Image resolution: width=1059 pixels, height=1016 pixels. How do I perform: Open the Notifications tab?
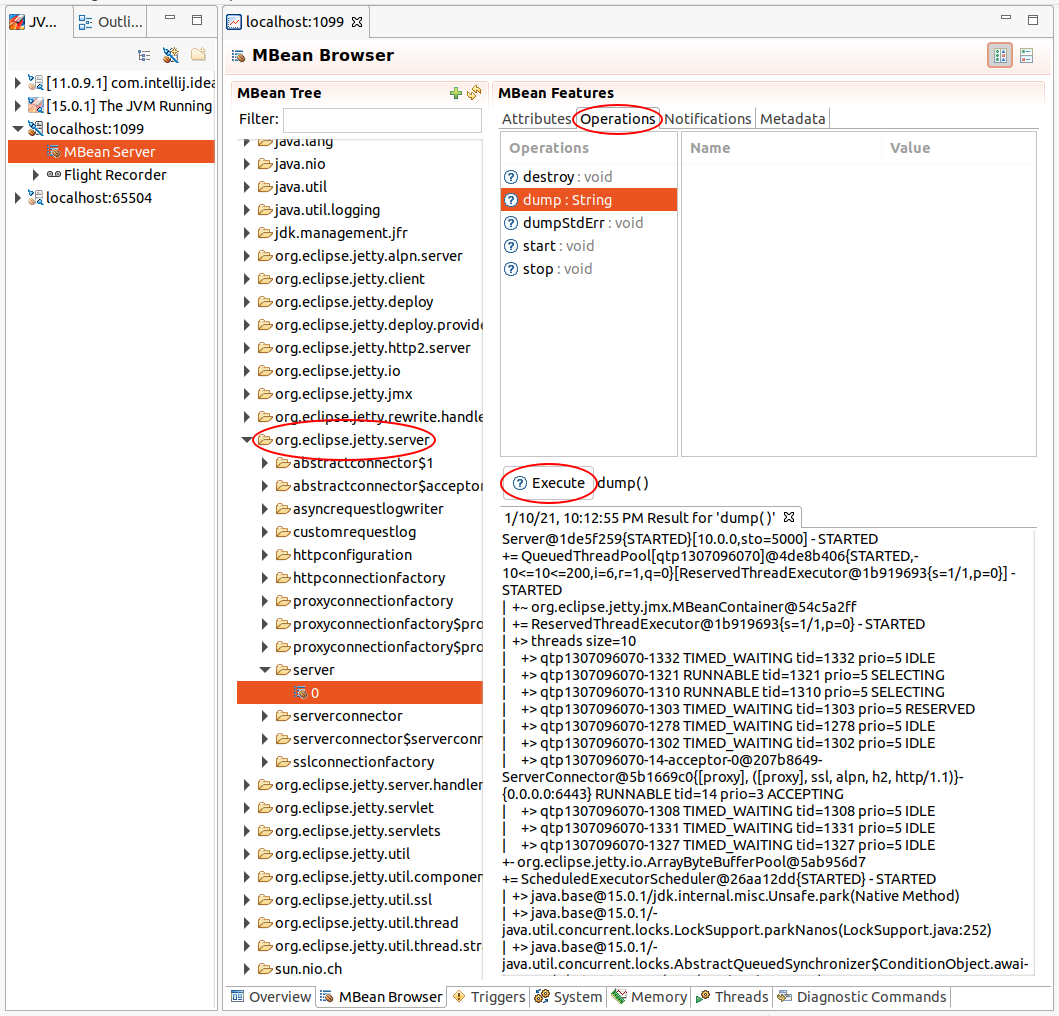707,119
